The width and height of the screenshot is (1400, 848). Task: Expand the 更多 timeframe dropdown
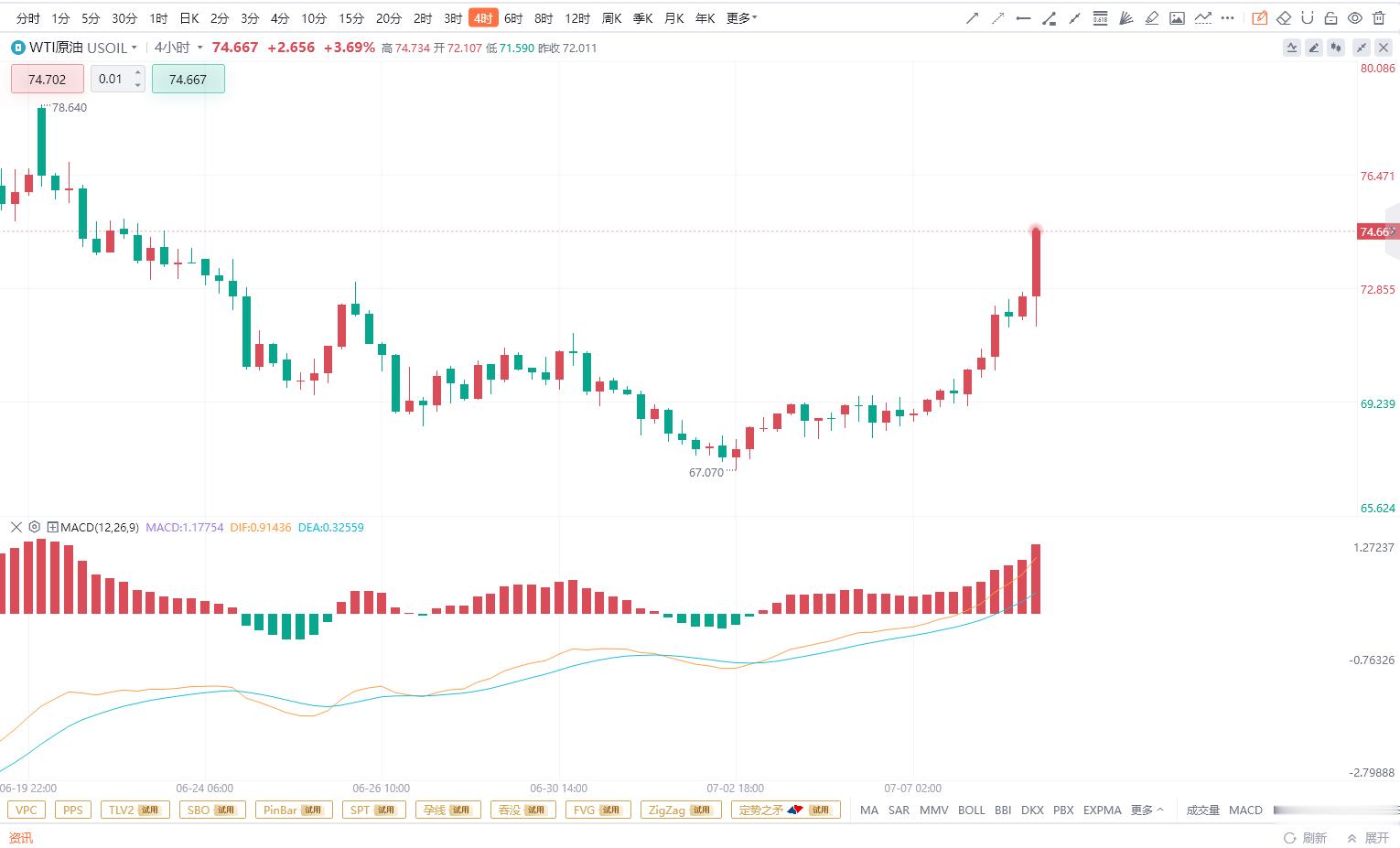coord(741,18)
